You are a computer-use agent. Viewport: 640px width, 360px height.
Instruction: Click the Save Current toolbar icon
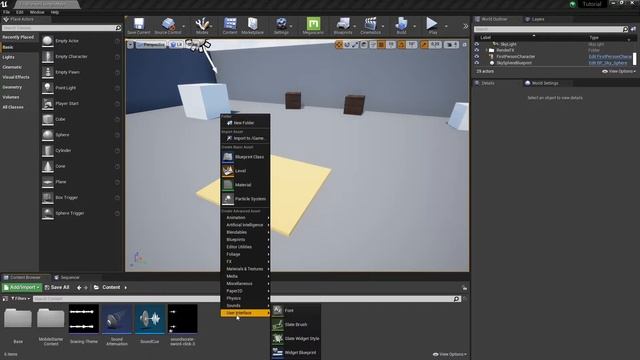(139, 26)
